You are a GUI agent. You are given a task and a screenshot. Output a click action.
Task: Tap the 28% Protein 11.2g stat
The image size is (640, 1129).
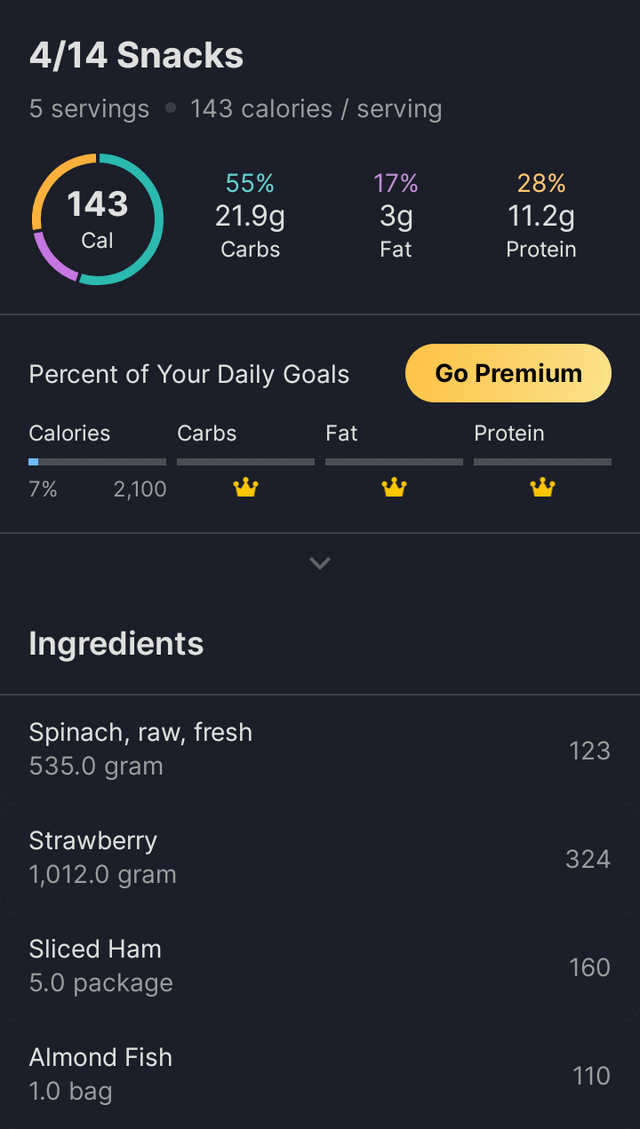pyautogui.click(x=541, y=216)
